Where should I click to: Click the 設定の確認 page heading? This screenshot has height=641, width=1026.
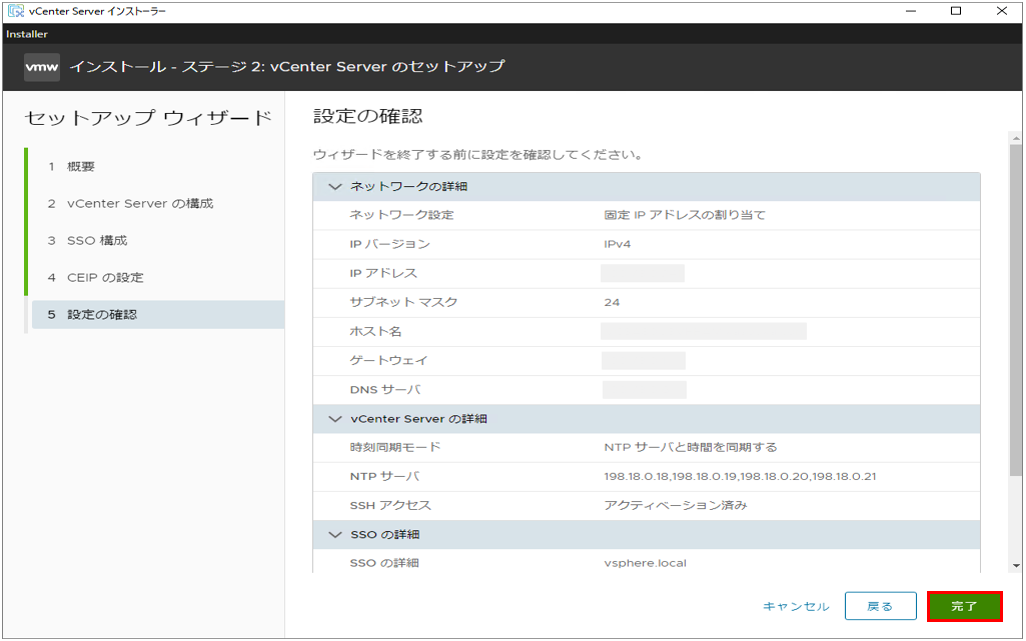click(x=368, y=116)
